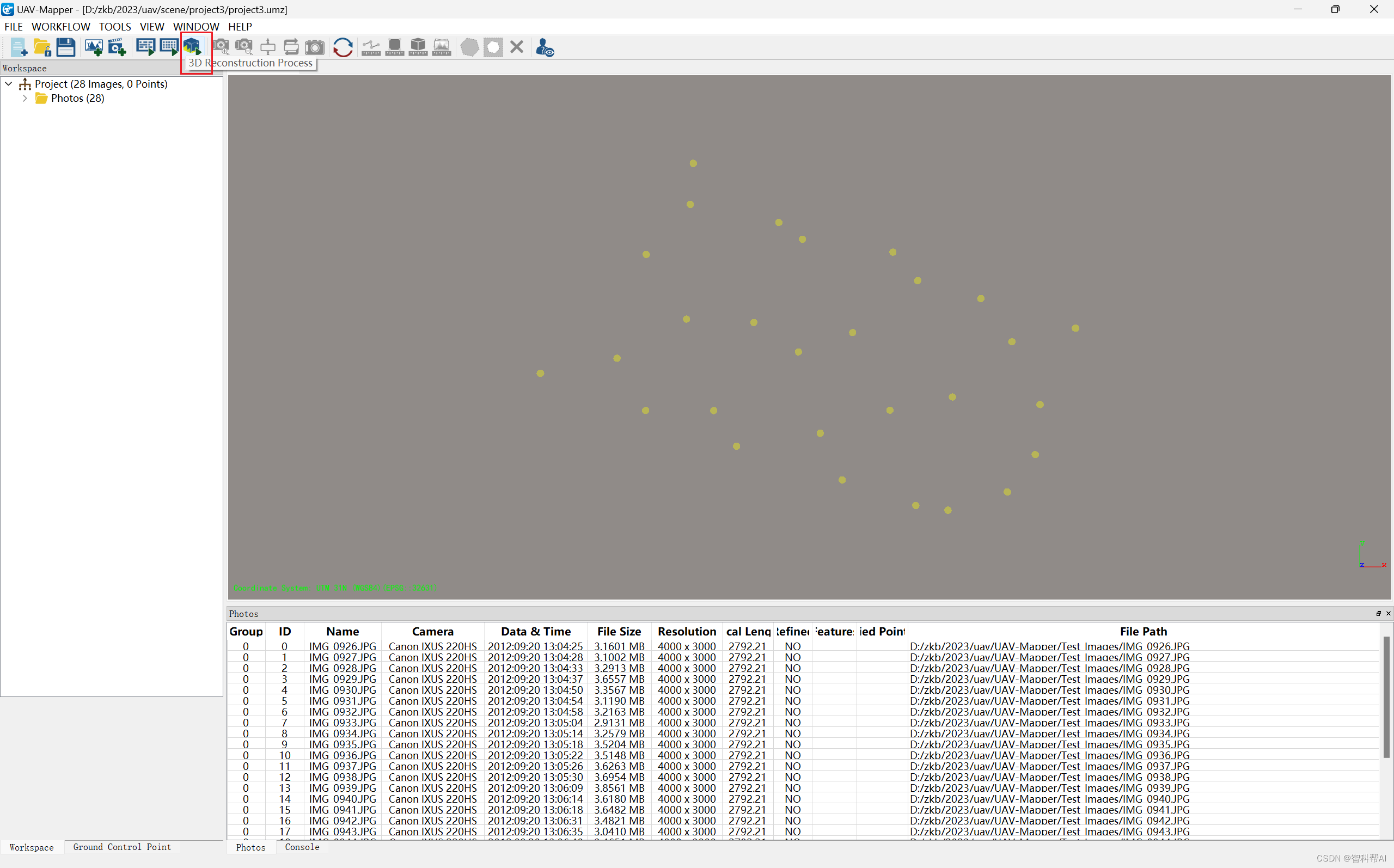This screenshot has width=1394, height=868.
Task: Open the HELP menu
Action: [x=240, y=26]
